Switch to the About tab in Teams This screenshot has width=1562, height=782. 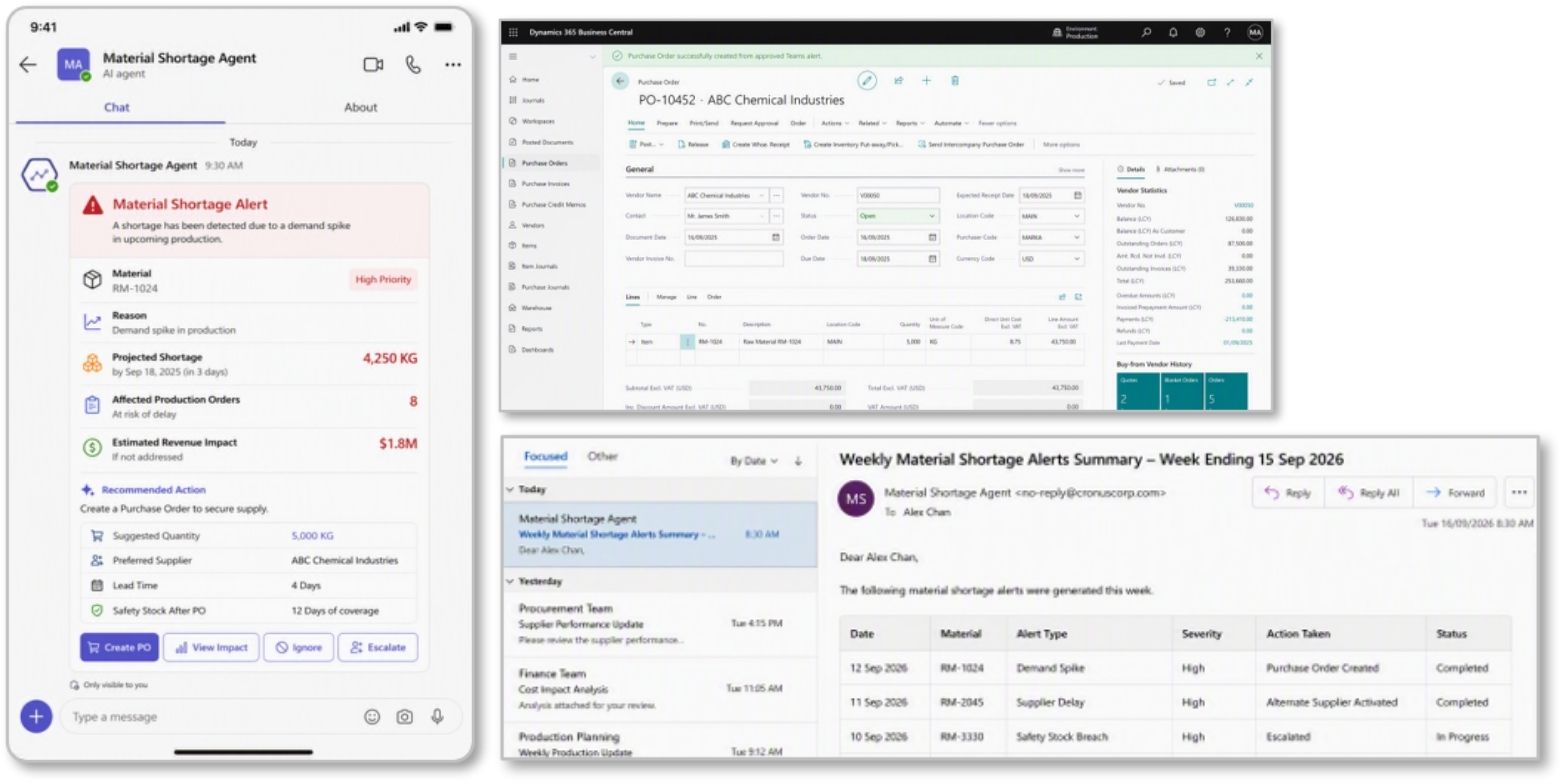click(360, 107)
